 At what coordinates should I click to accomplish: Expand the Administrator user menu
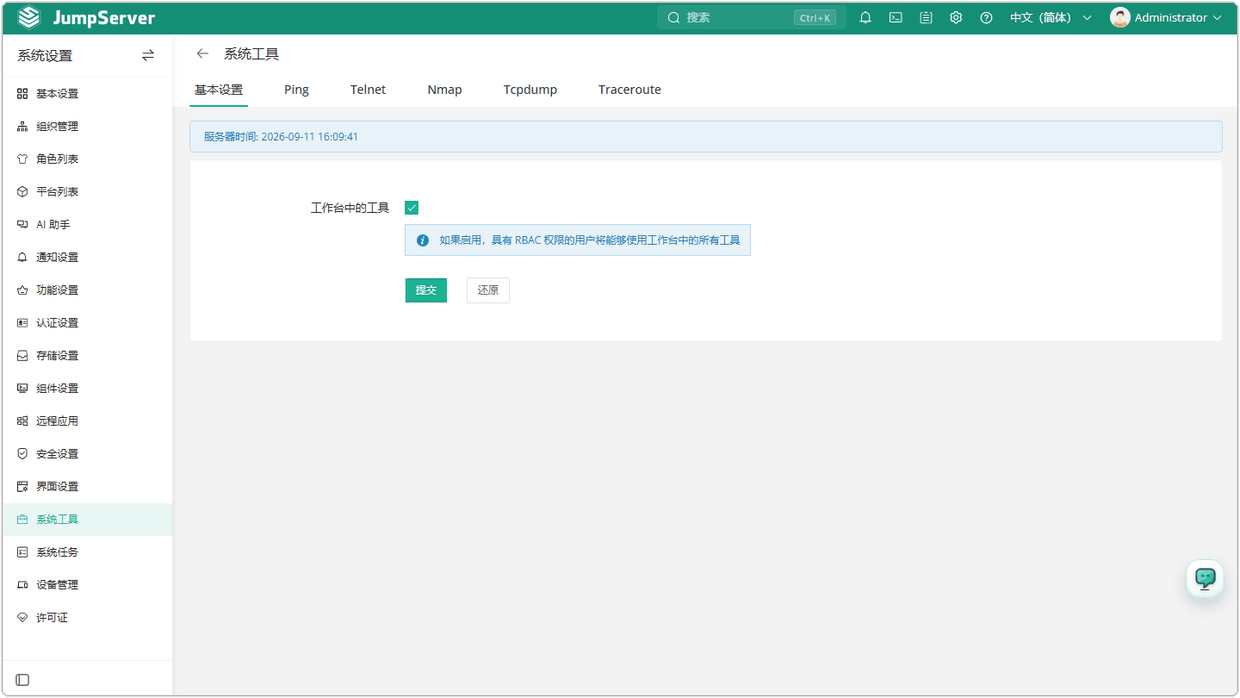click(1166, 18)
